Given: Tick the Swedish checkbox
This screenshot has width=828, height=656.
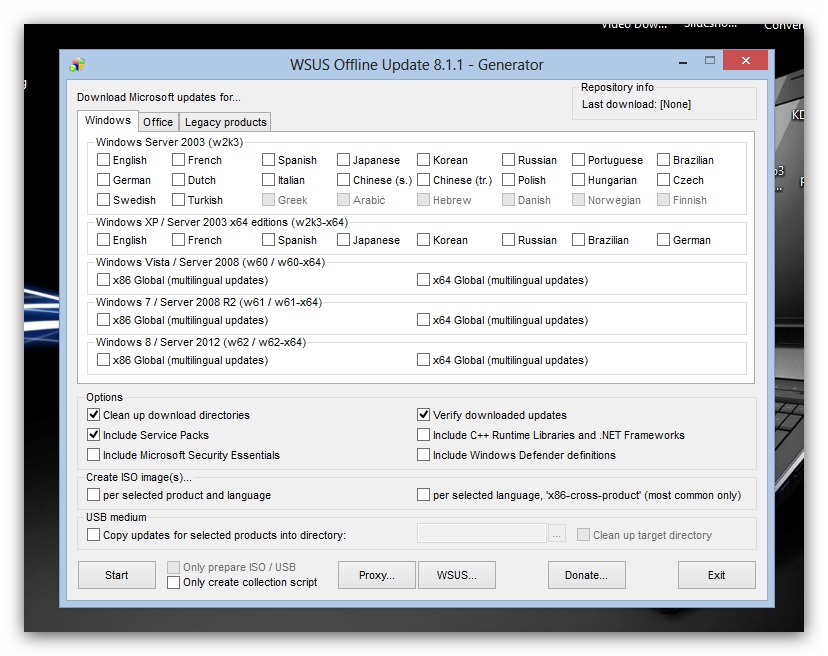Looking at the screenshot, I should pos(104,200).
